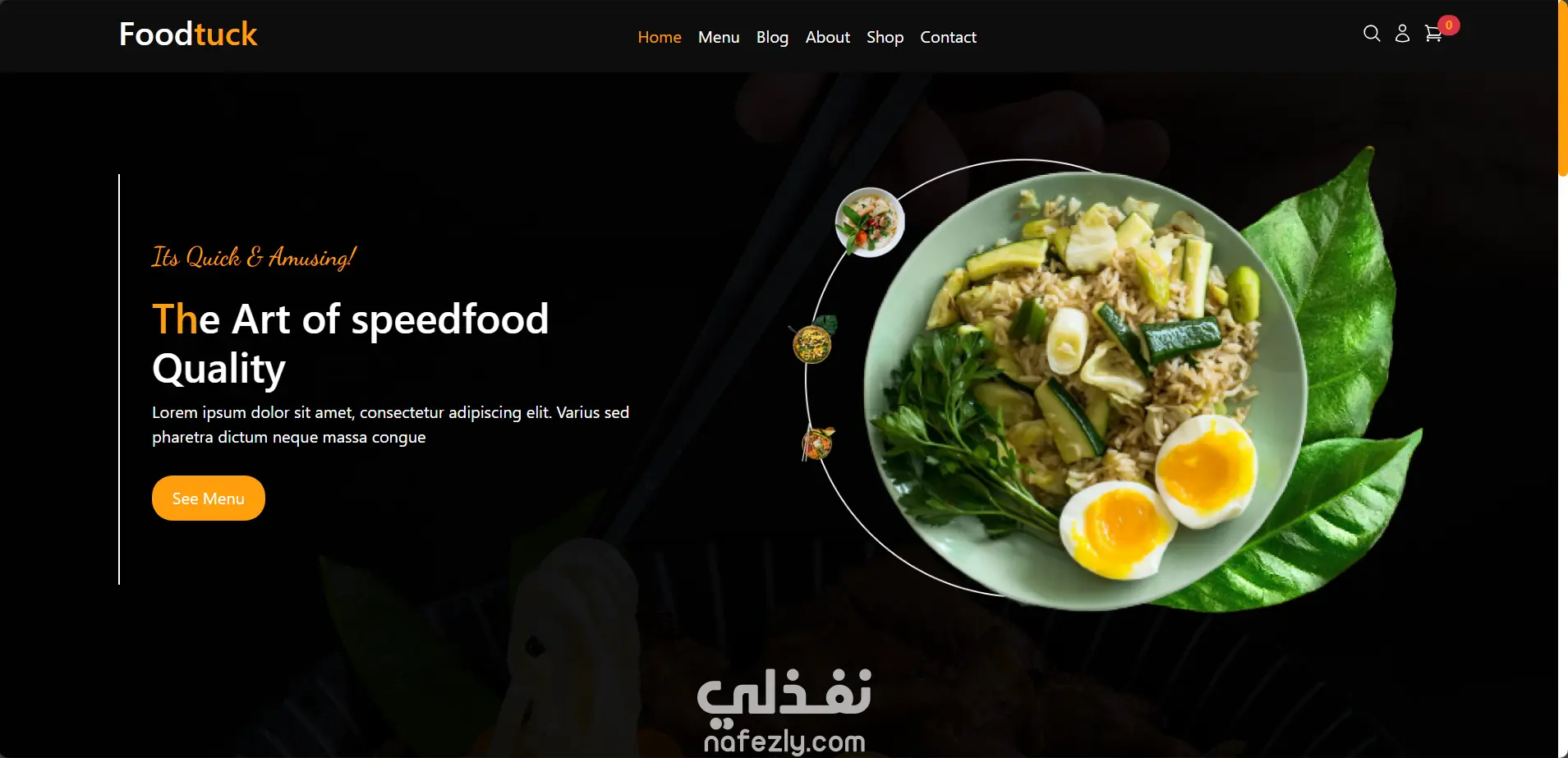Click the large rice salad plate image
This screenshot has width=1568, height=758.
point(1084,391)
